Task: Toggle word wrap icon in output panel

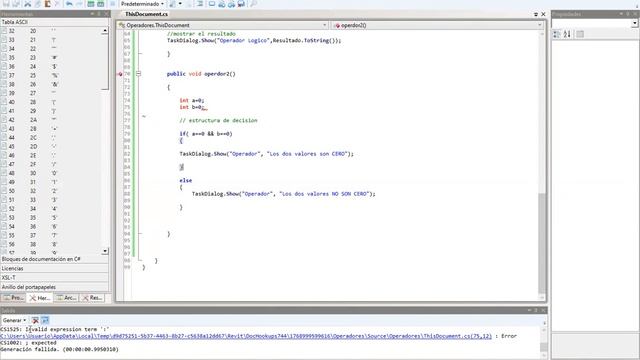Action: point(45,320)
